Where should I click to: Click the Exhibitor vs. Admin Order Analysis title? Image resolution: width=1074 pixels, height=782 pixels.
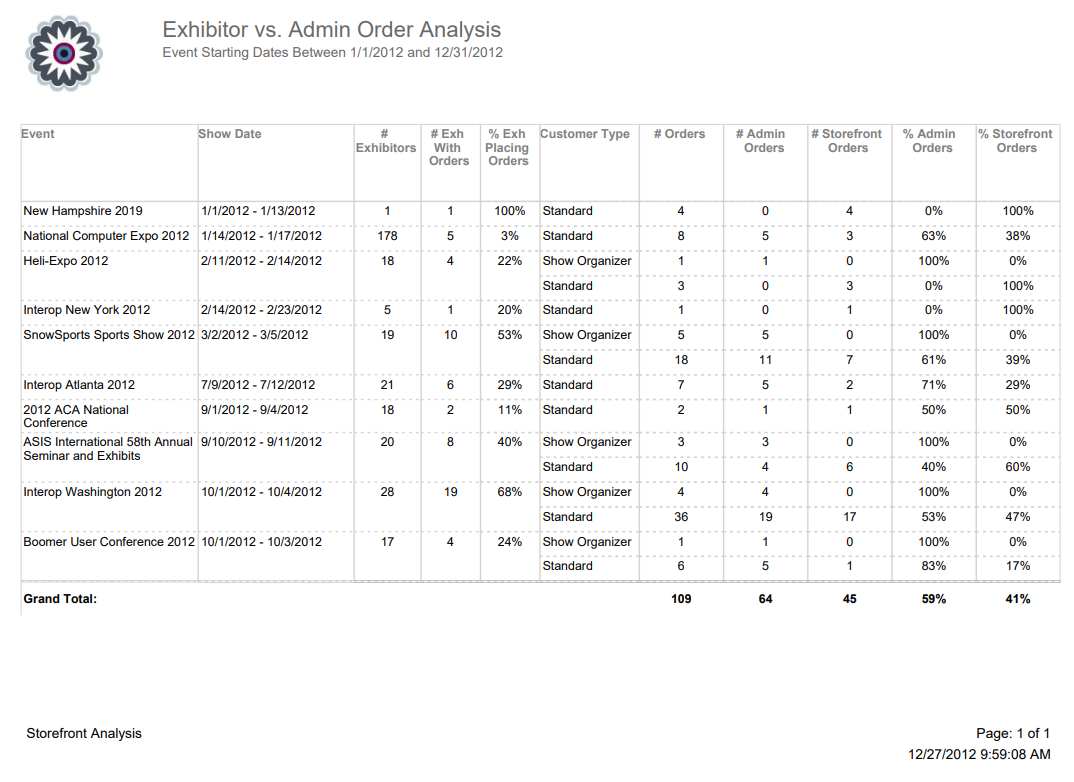coord(331,30)
